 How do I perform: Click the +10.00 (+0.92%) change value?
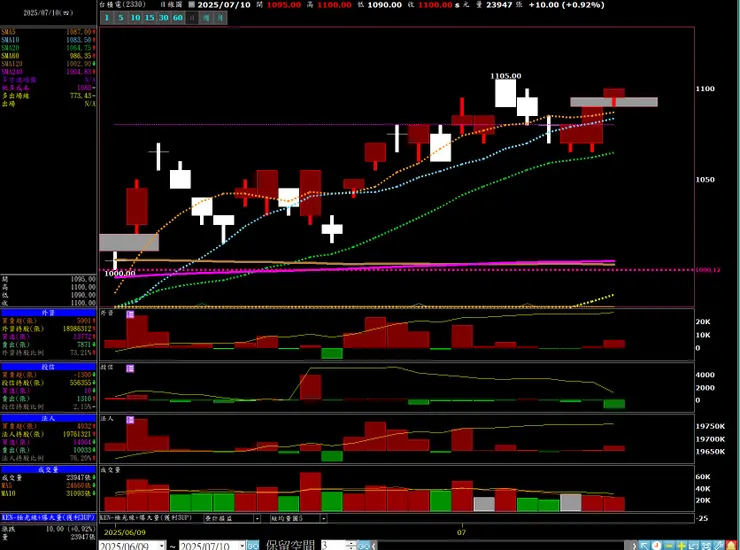(x=566, y=5)
